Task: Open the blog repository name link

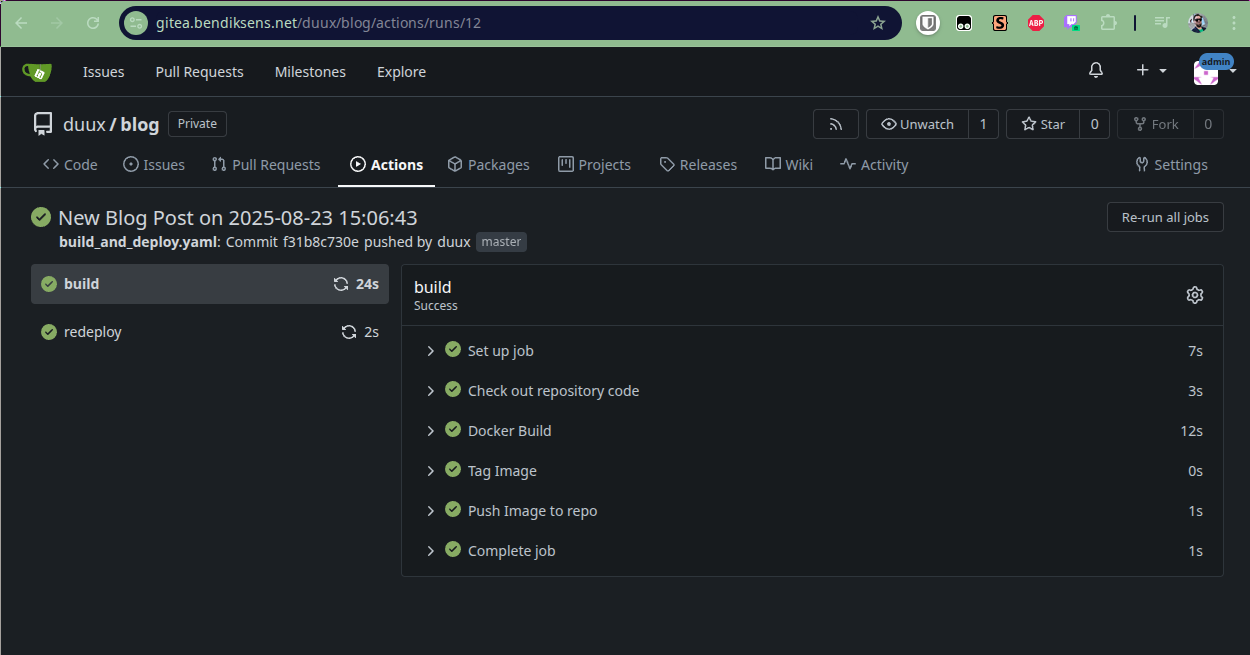Action: point(140,125)
